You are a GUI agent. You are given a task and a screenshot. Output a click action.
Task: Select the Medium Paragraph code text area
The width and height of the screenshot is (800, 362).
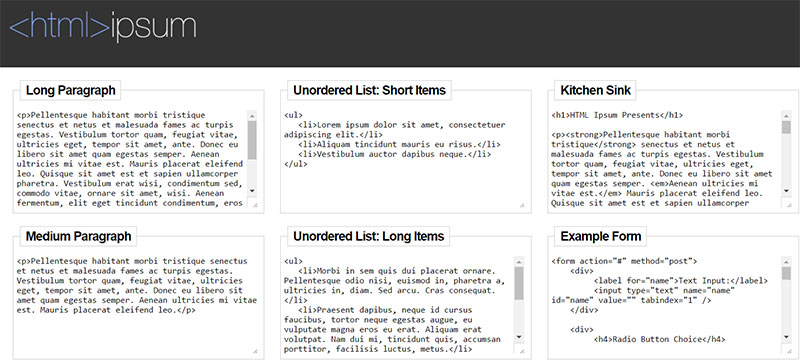pos(136,305)
